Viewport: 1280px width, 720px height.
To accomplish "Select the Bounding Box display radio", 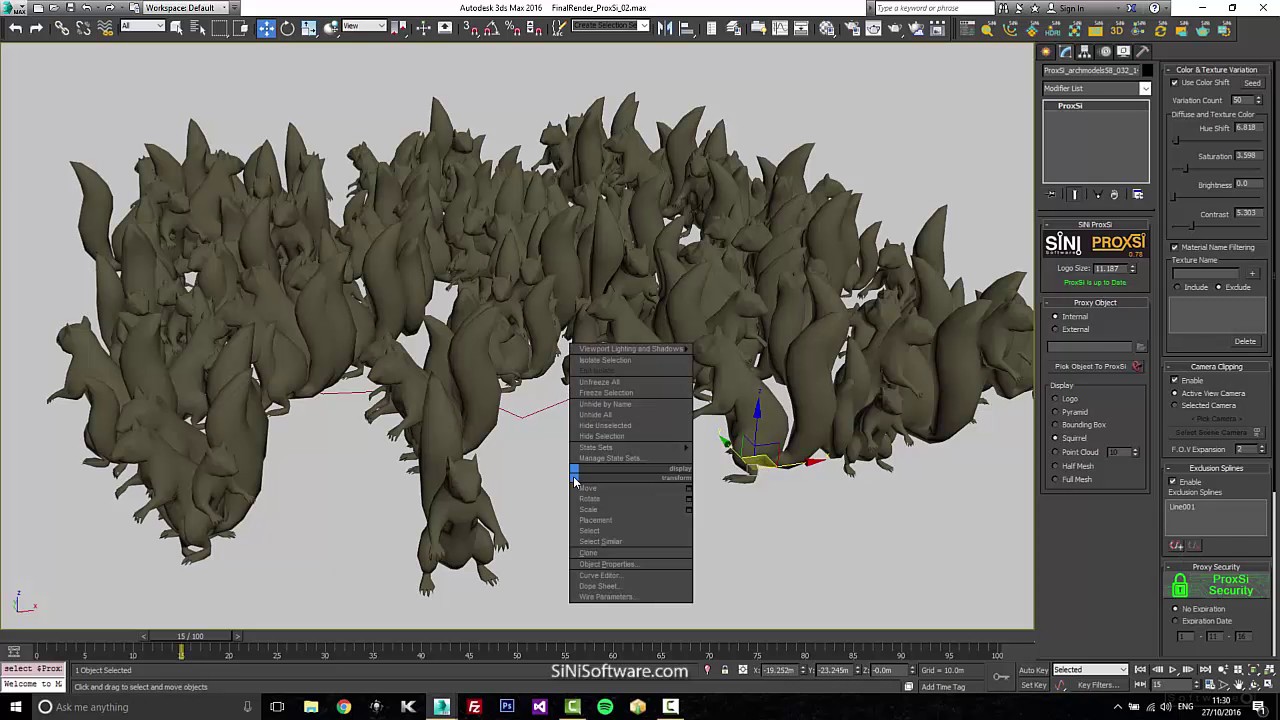I will (1055, 425).
